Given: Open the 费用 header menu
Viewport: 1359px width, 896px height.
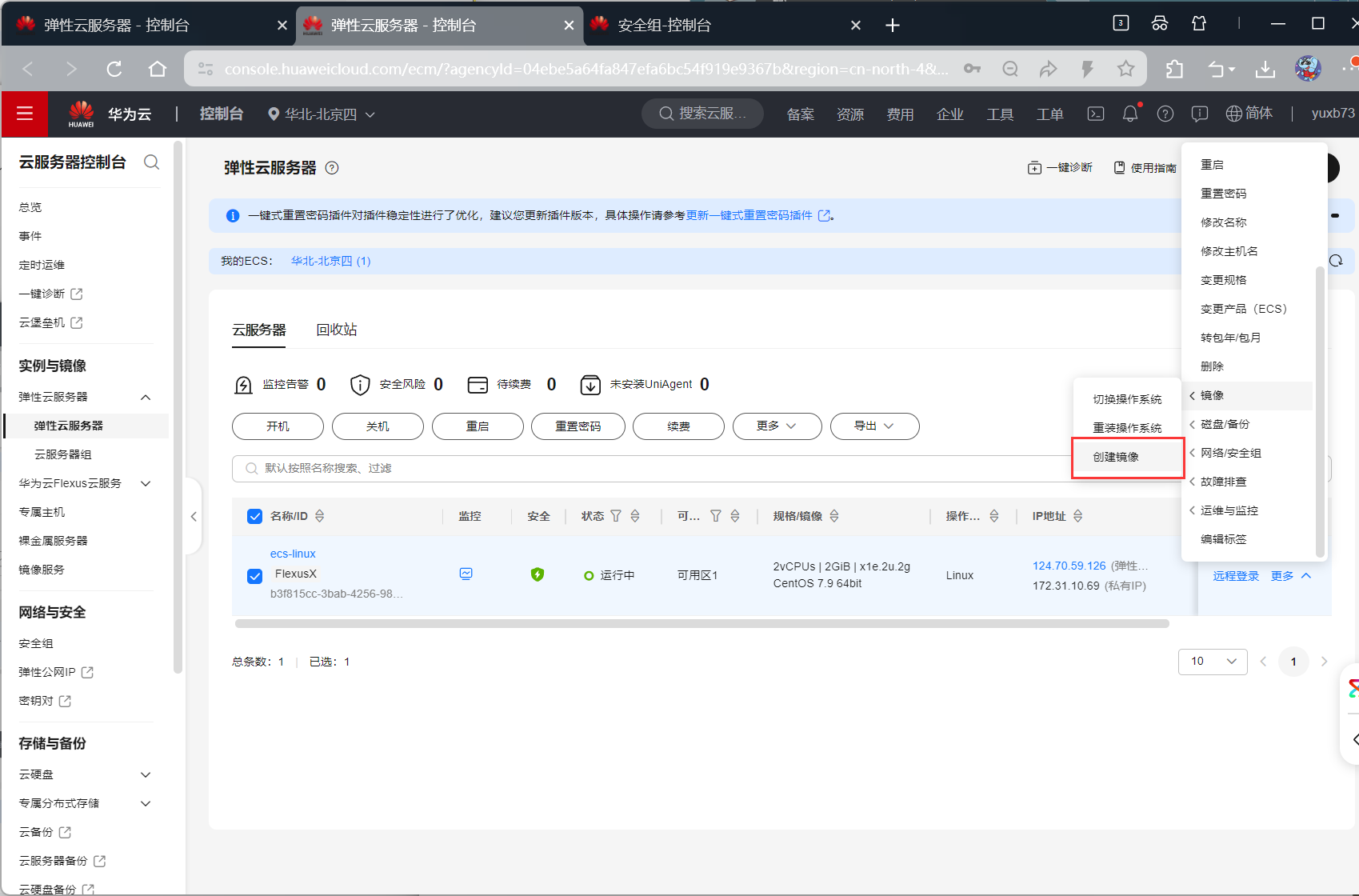Looking at the screenshot, I should pos(900,114).
